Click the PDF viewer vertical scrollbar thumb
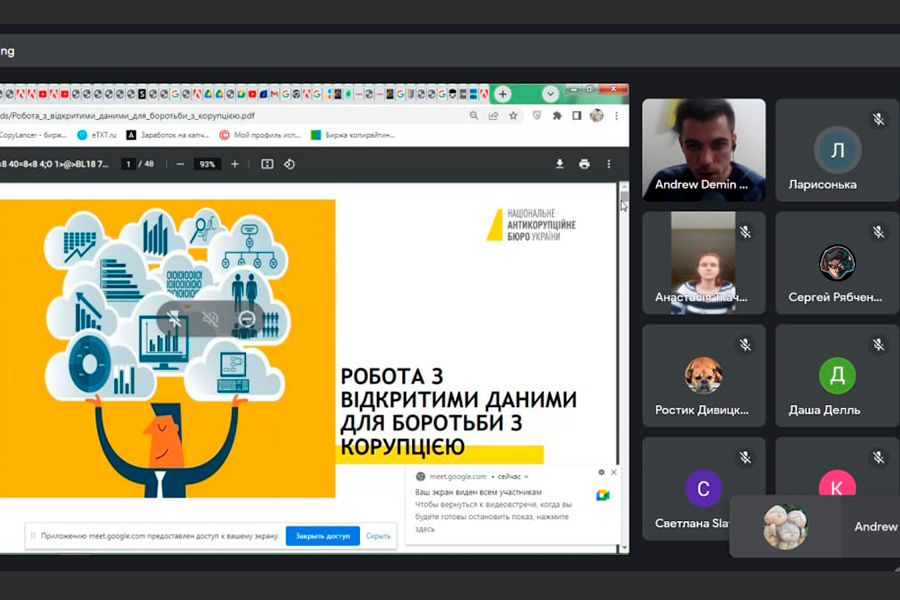The height and width of the screenshot is (600, 900). 624,197
